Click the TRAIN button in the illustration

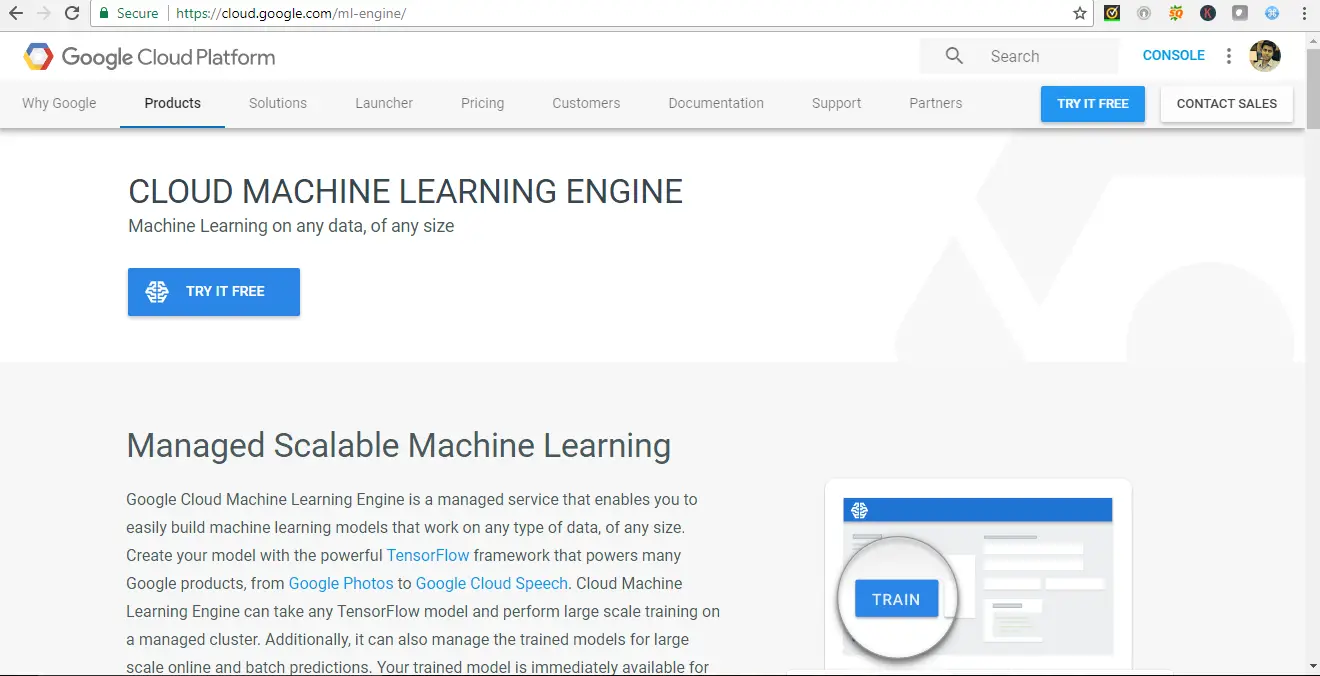(x=896, y=599)
